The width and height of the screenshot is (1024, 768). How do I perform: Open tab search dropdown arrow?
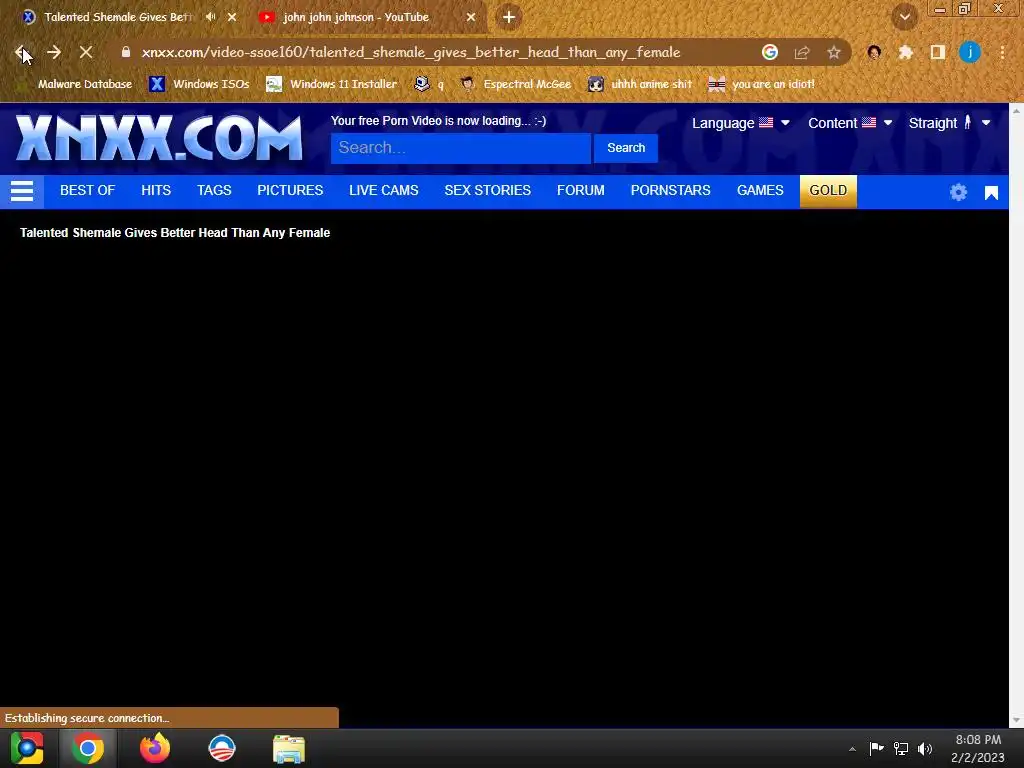904,18
